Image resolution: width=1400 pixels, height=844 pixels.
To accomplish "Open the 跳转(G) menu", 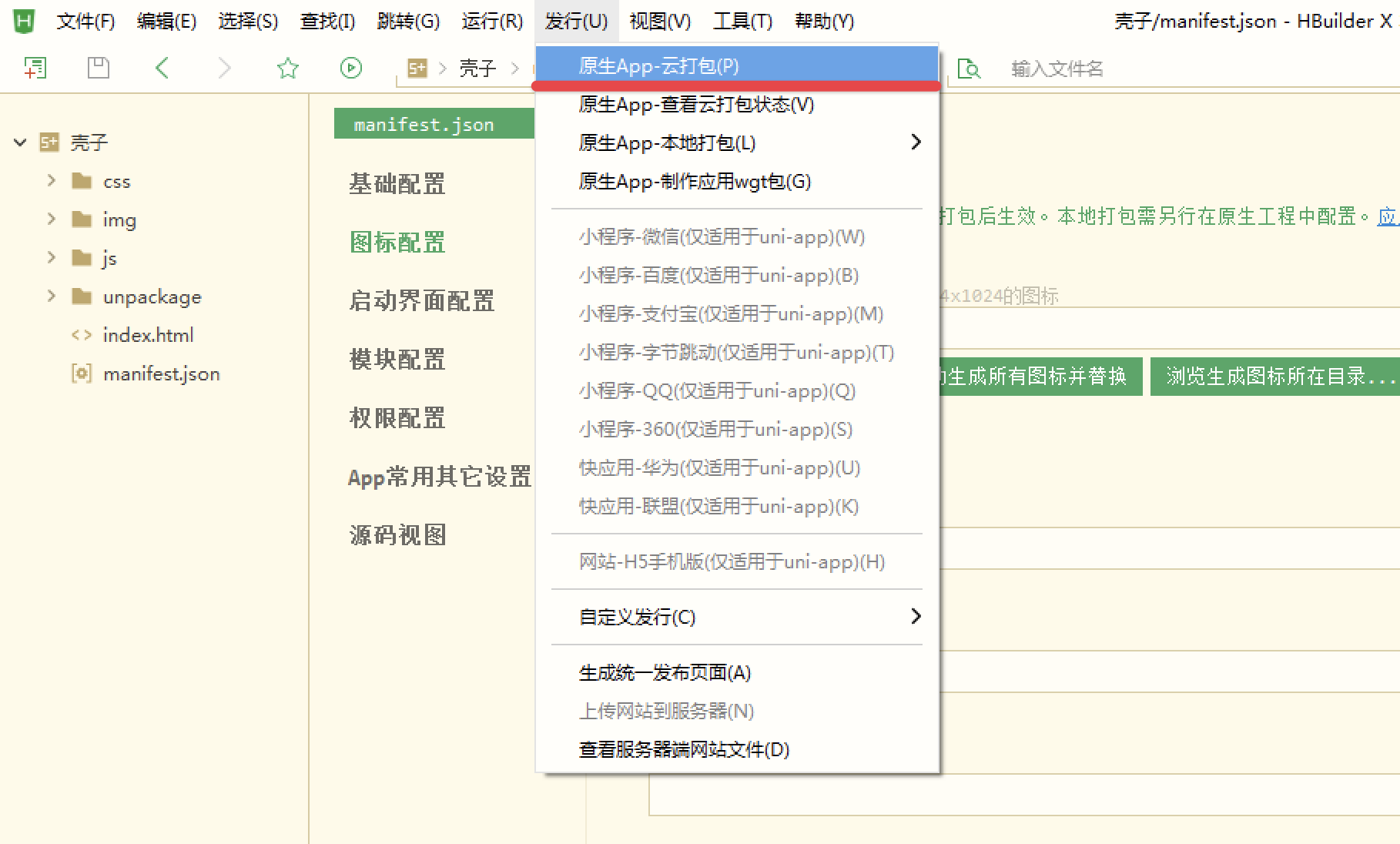I will 408,22.
